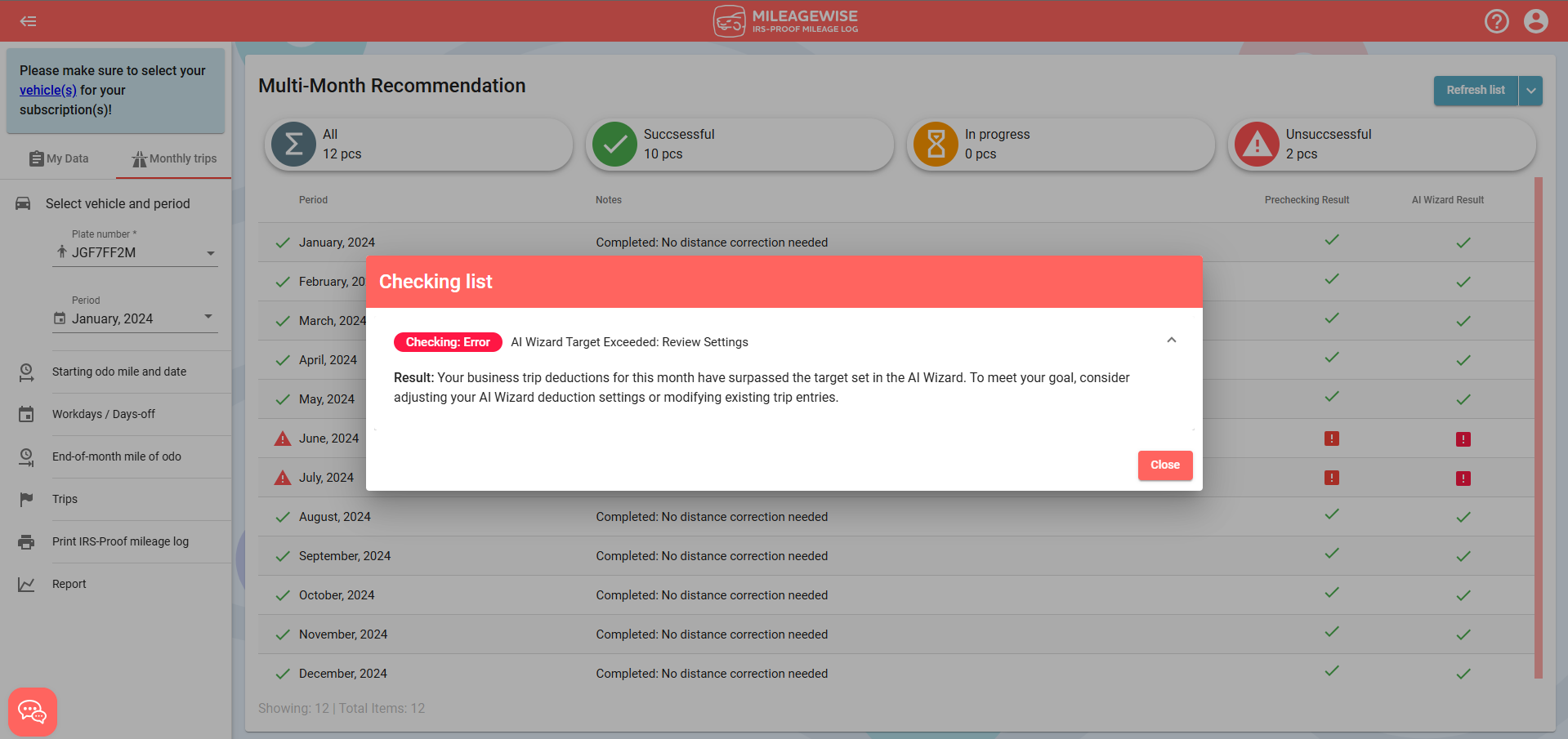1568x739 pixels.
Task: Filter by In progress 0 pcs
Action: (x=1061, y=145)
